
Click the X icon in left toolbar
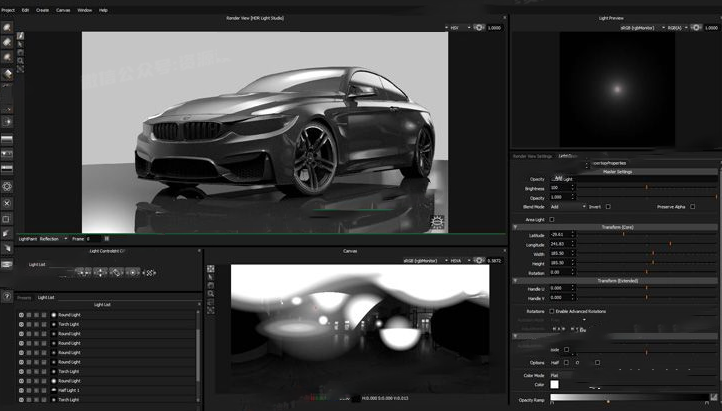(7, 201)
